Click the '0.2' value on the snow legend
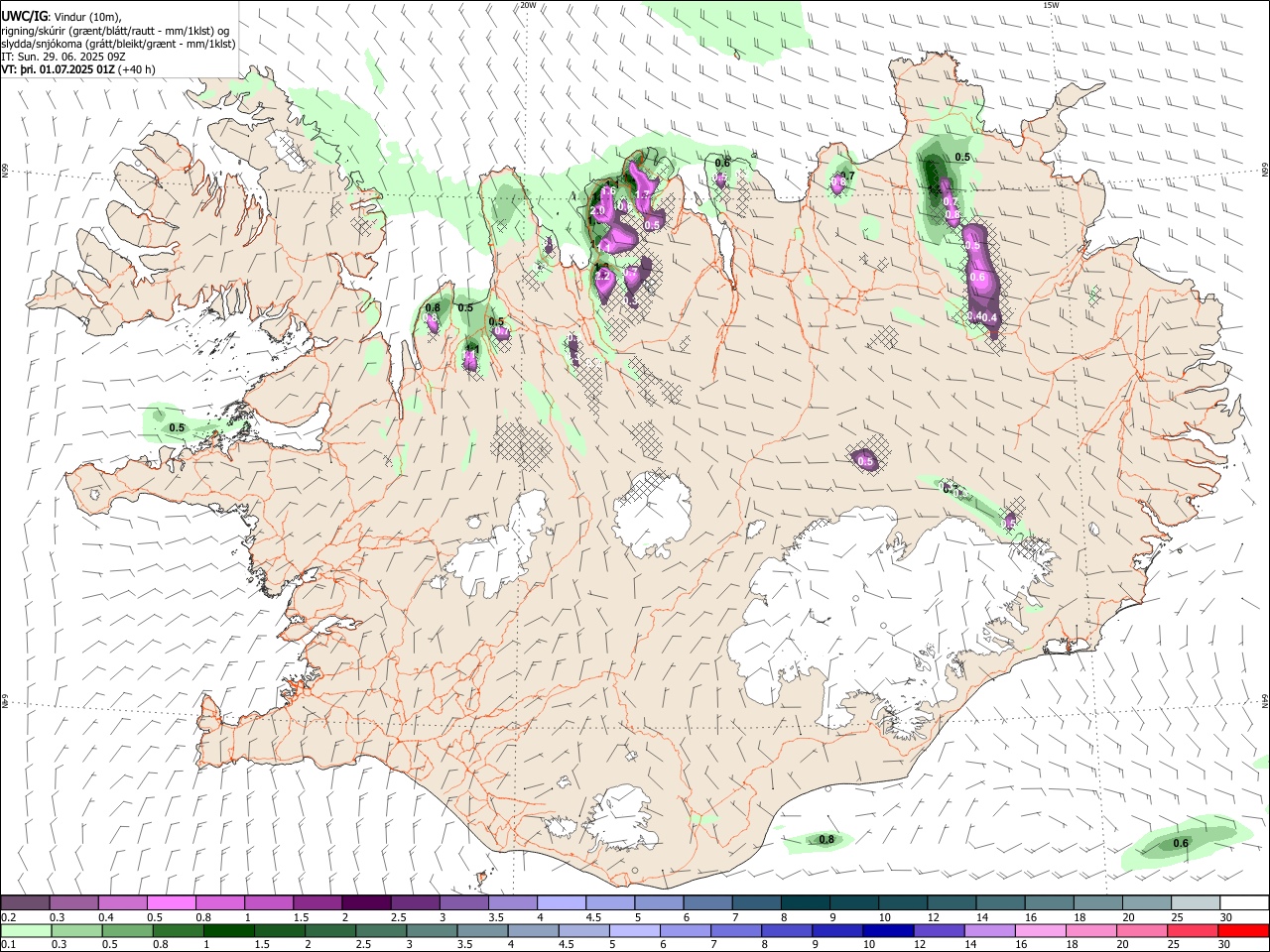1270x952 pixels. (x=9, y=917)
